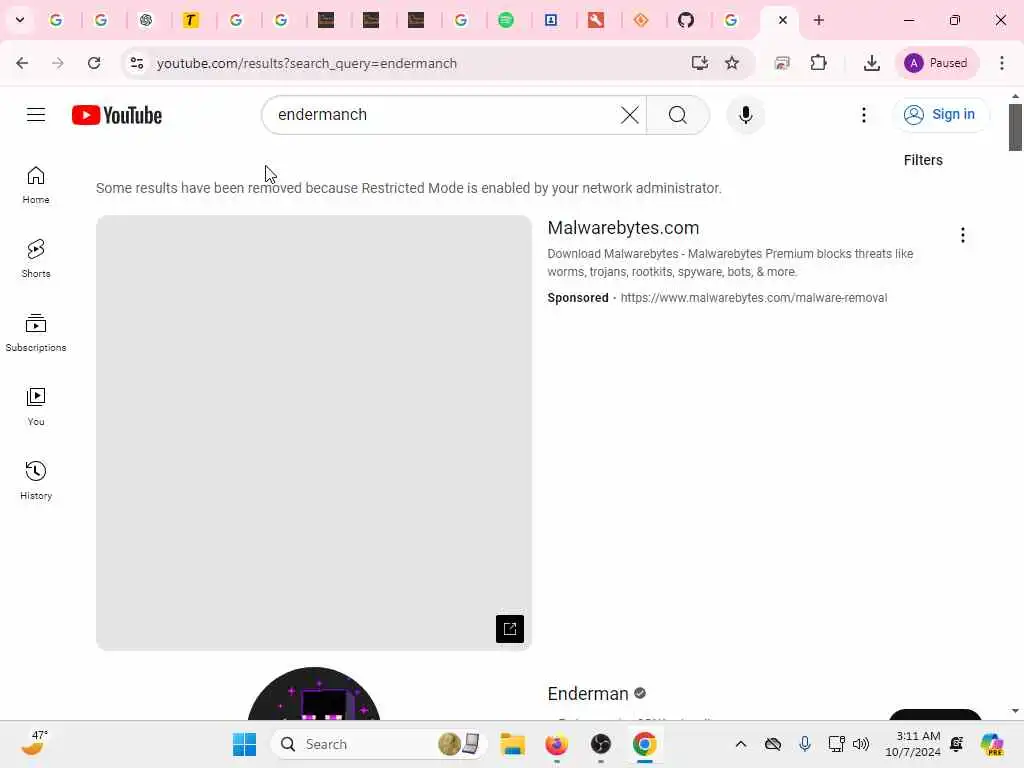Switch to the ChatGPT tab
This screenshot has height=768, width=1024.
coord(146,20)
